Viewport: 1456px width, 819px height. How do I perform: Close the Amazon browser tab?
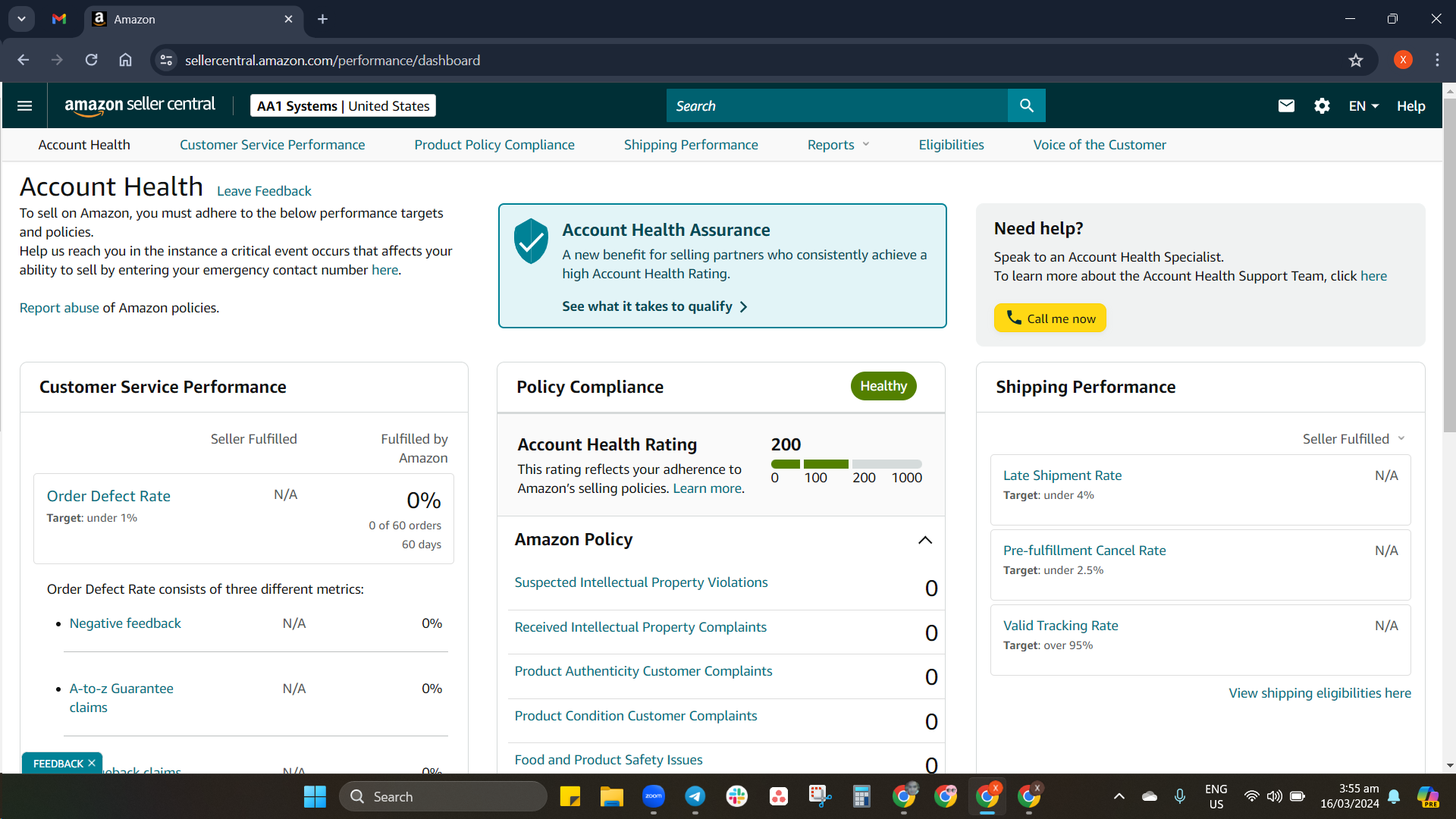tap(288, 19)
